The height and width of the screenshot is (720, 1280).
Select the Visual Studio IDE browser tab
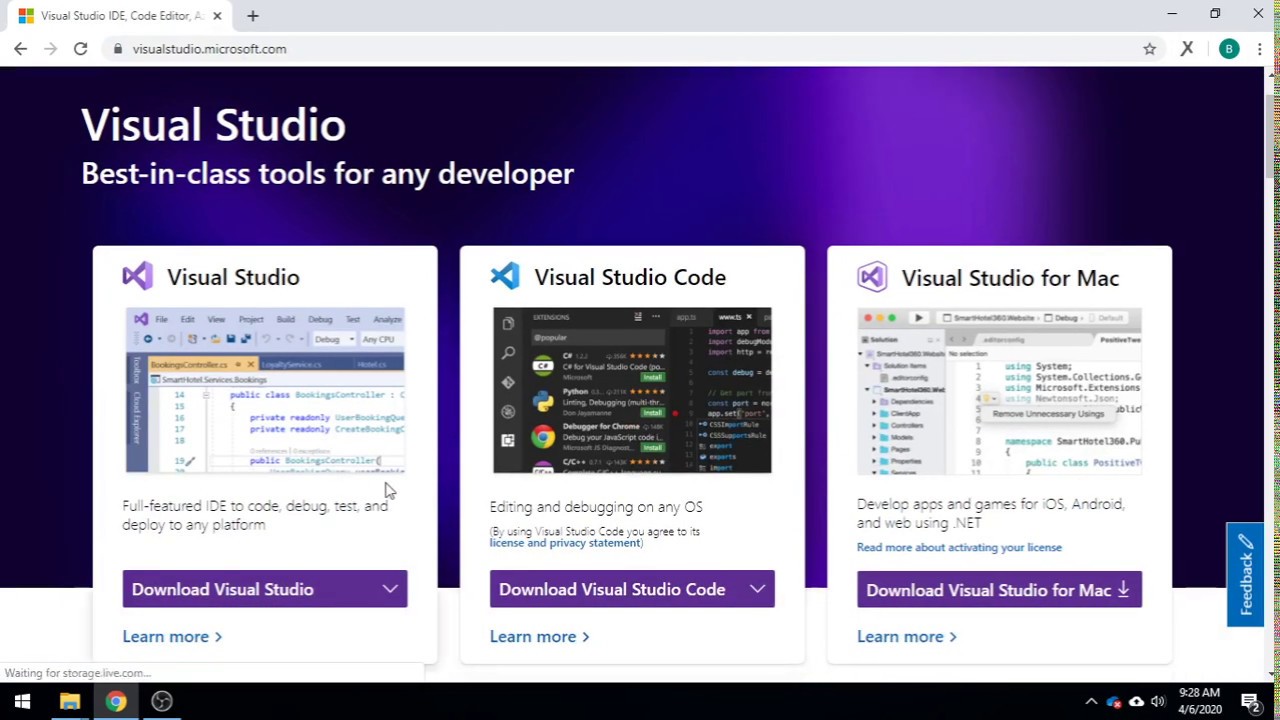point(120,16)
